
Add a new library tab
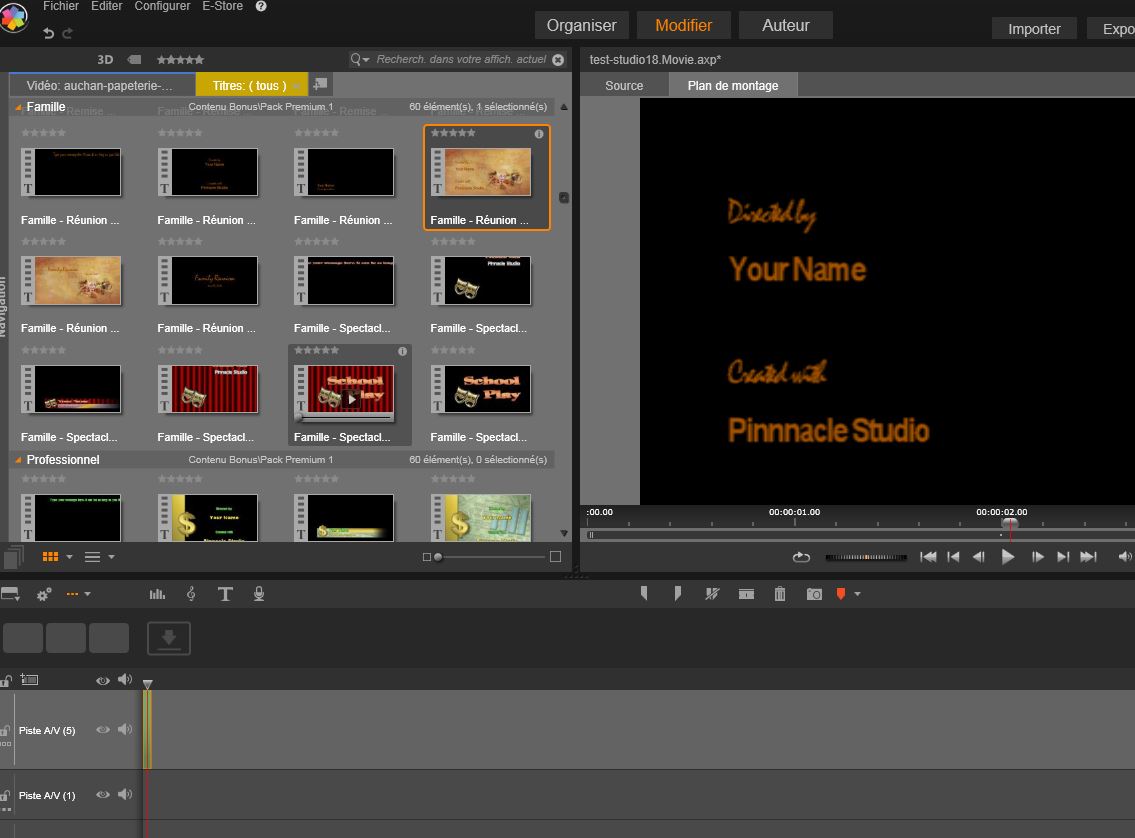pos(320,85)
